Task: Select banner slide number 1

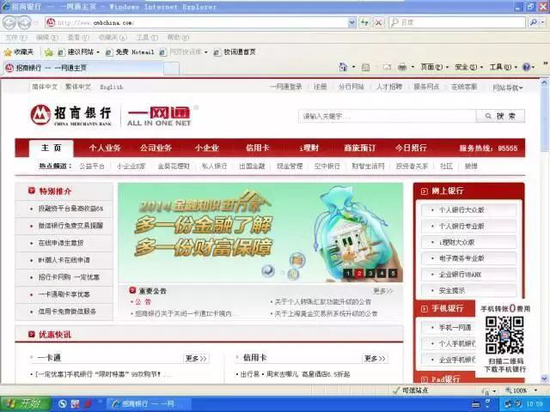Action: click(x=348, y=273)
